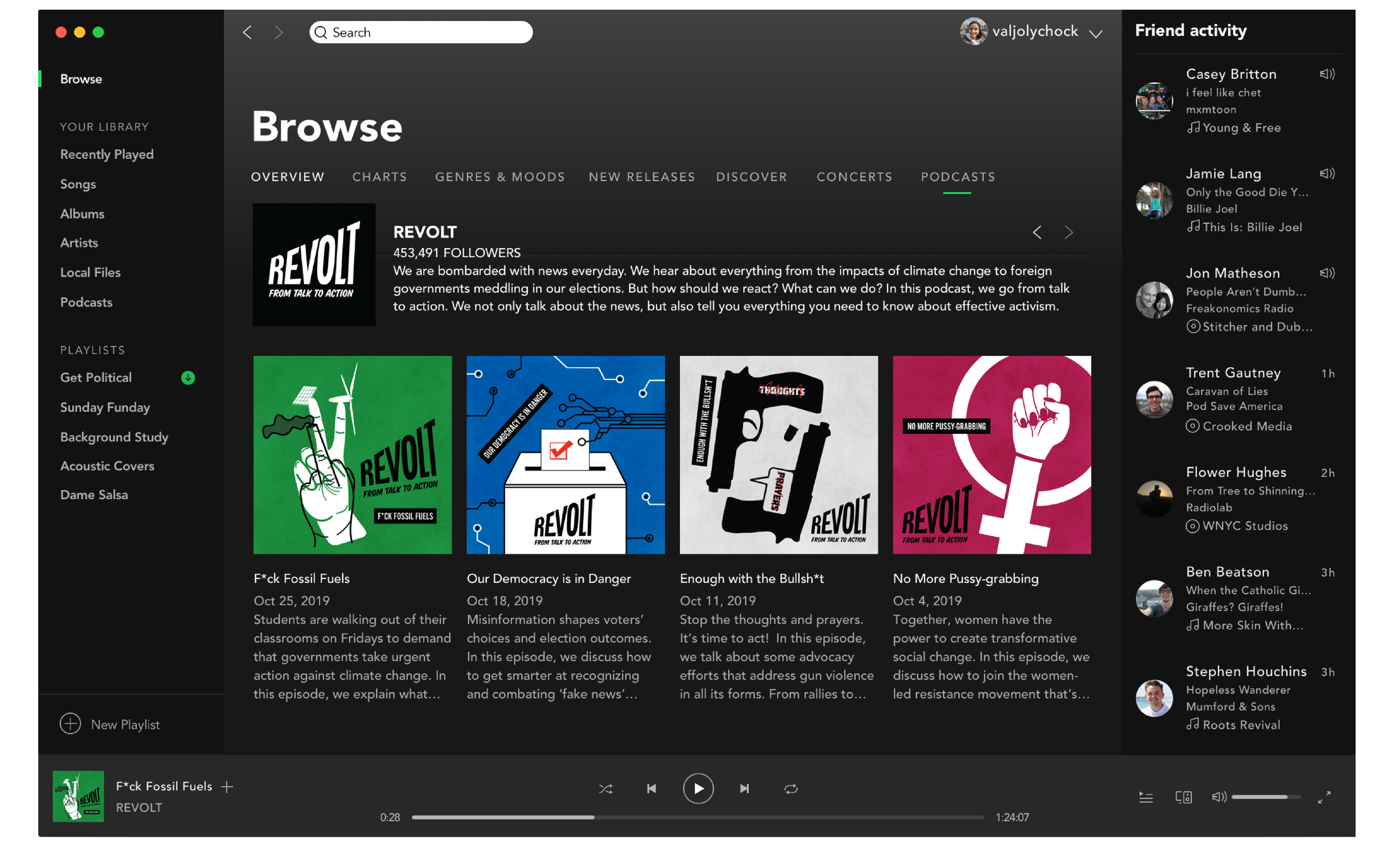
Task: Open the Dame Salsa playlist
Action: pyautogui.click(x=94, y=495)
